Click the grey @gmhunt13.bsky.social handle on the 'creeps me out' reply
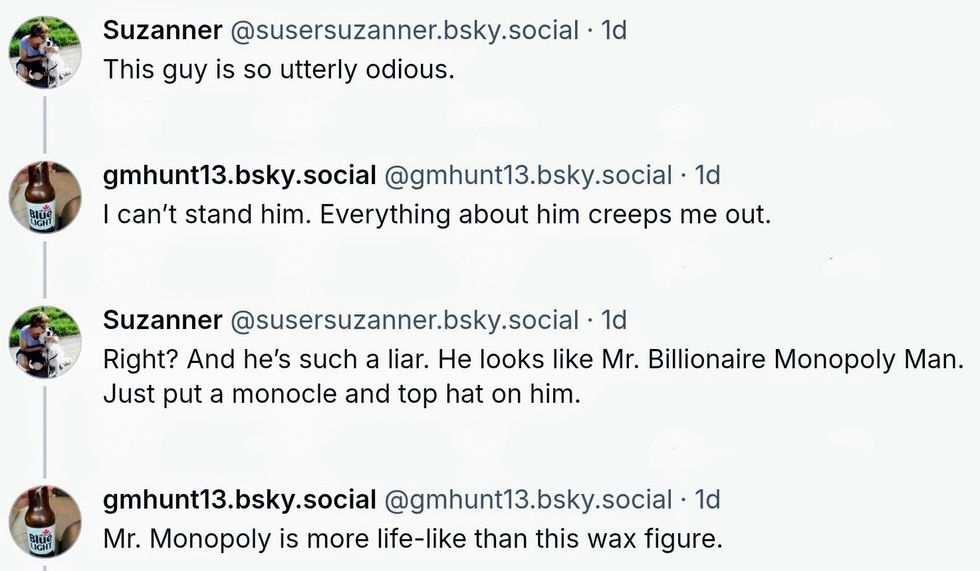This screenshot has width=980, height=571. click(527, 175)
